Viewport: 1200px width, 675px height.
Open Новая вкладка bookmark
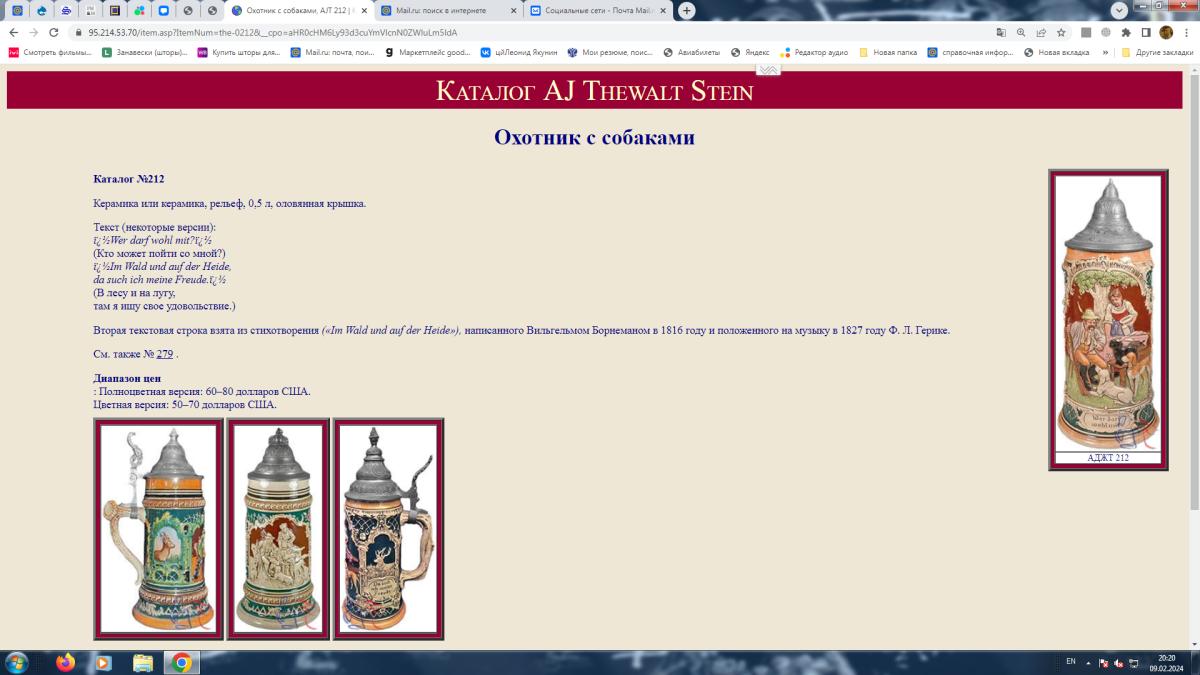coord(1057,52)
